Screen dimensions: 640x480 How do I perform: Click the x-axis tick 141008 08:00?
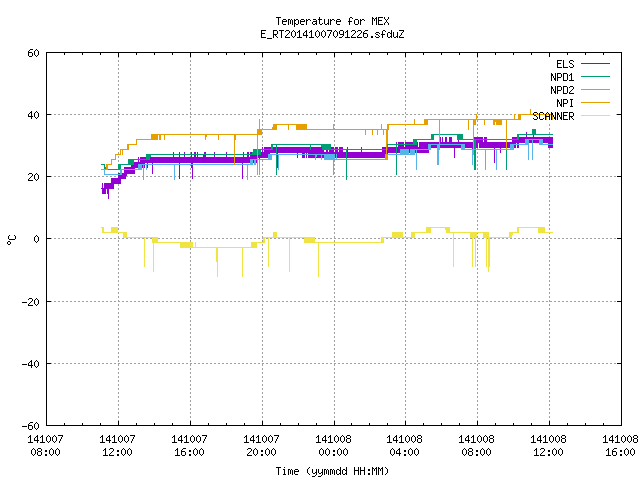tap(476, 446)
